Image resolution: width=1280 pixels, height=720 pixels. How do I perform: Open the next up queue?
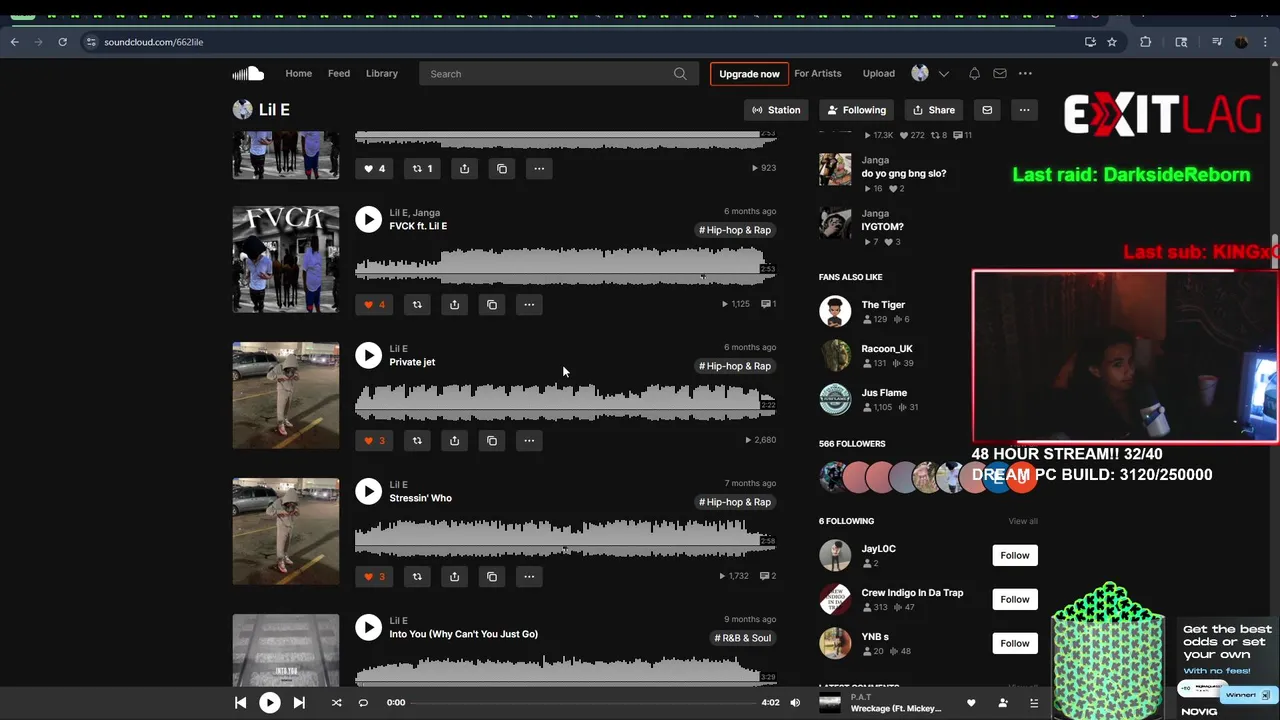[x=1034, y=703]
